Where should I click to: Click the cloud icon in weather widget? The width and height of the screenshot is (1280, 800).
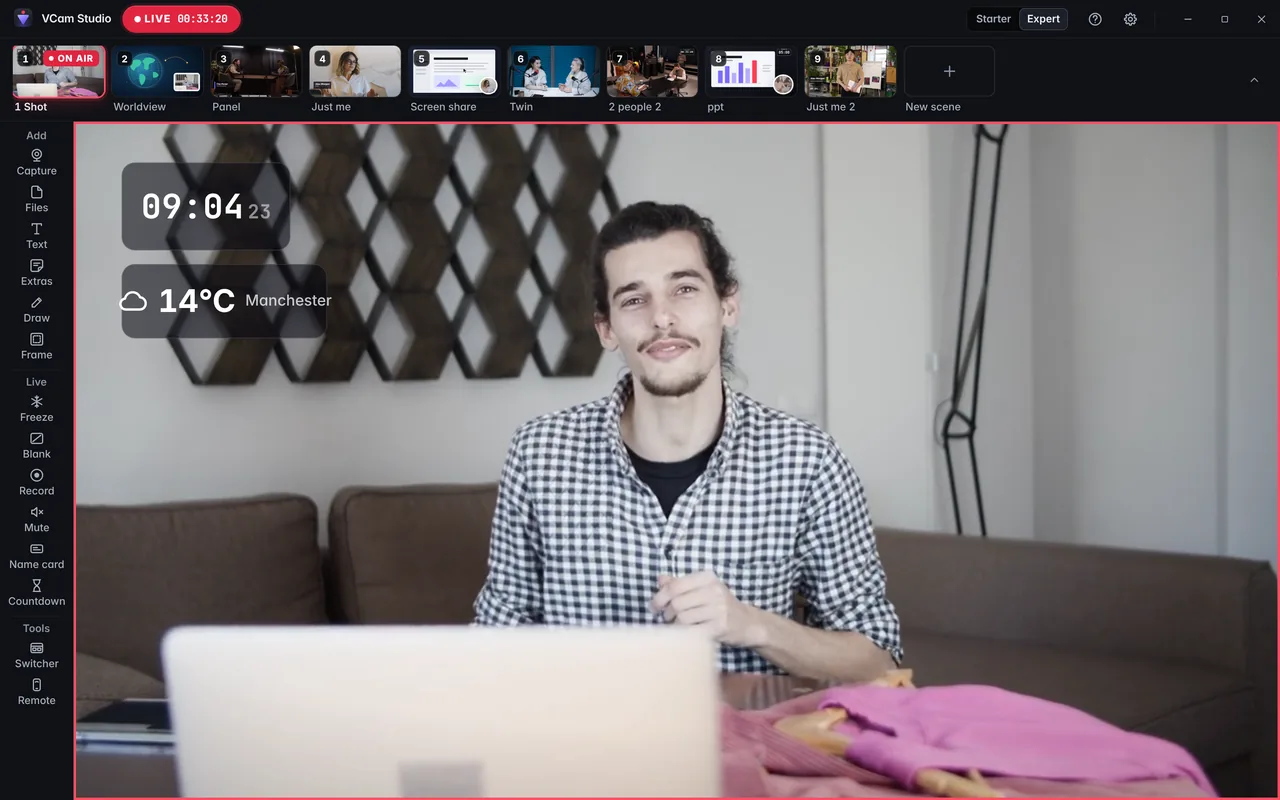(133, 301)
